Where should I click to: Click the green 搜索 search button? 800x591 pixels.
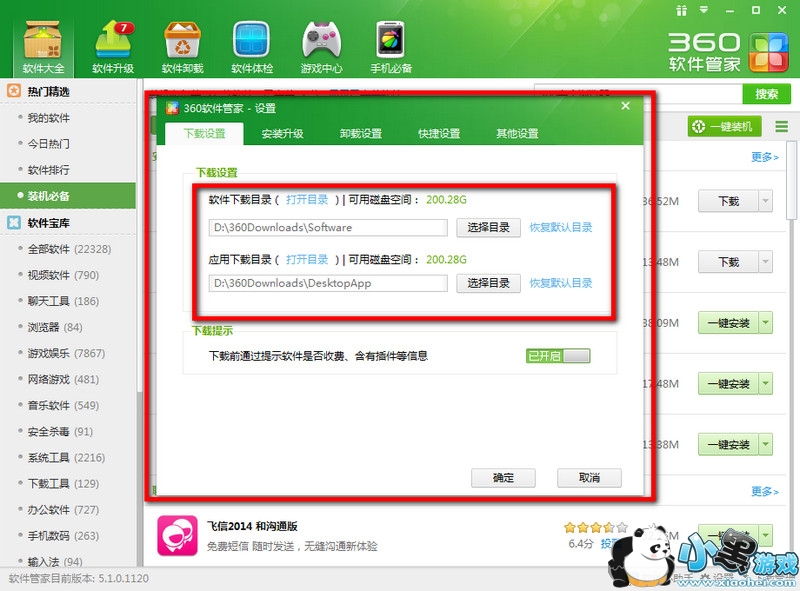[766, 94]
